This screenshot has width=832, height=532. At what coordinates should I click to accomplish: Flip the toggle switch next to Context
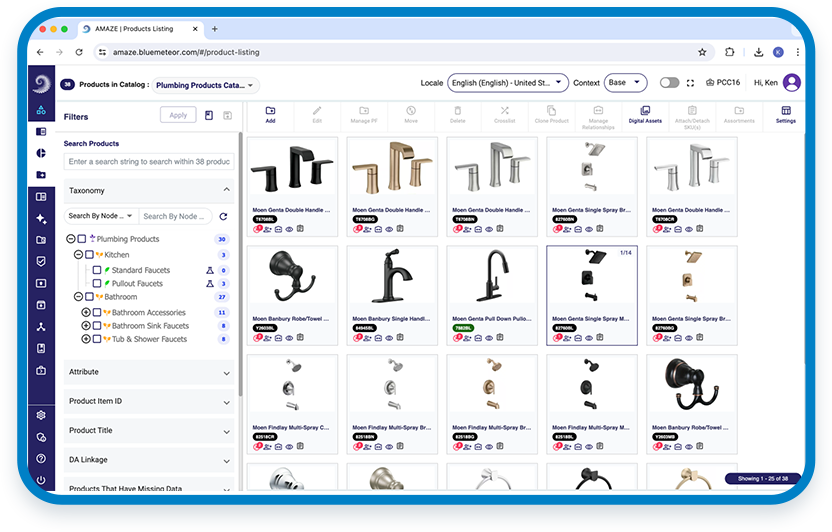coord(669,83)
